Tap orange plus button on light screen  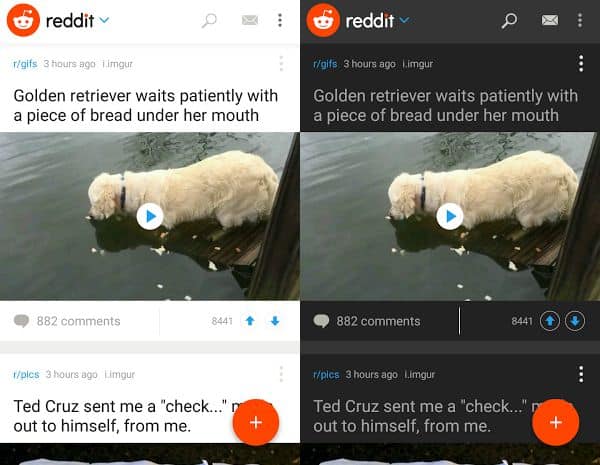tap(256, 423)
